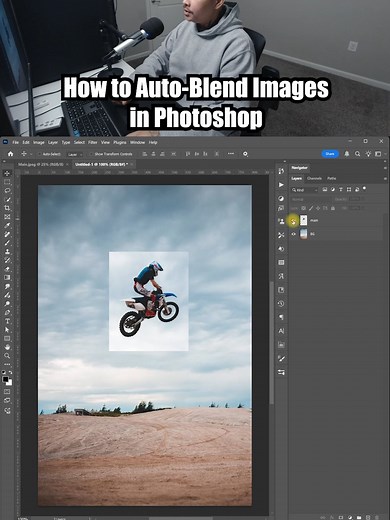Open more alignment options ellipsis

tap(231, 154)
